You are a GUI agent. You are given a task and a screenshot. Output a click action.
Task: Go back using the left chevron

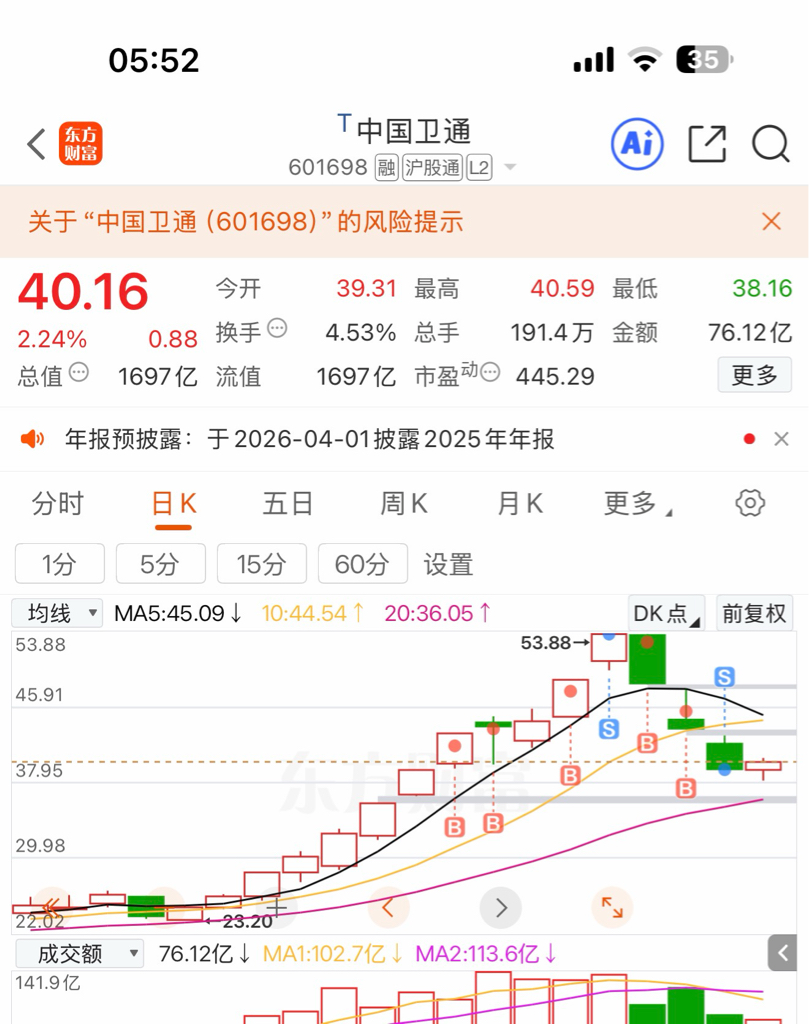pyautogui.click(x=37, y=144)
